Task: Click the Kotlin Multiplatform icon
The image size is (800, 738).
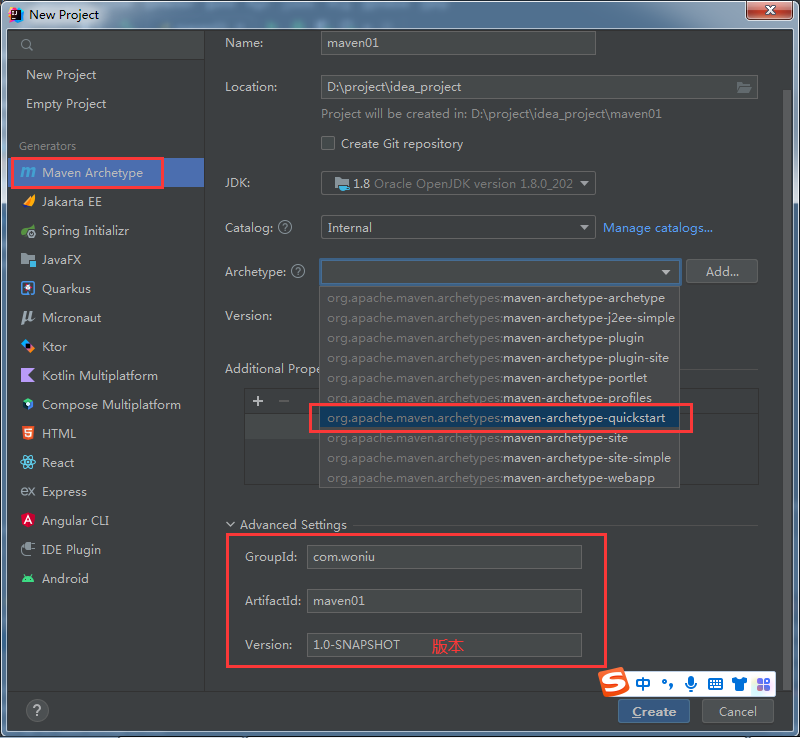Action: point(28,376)
